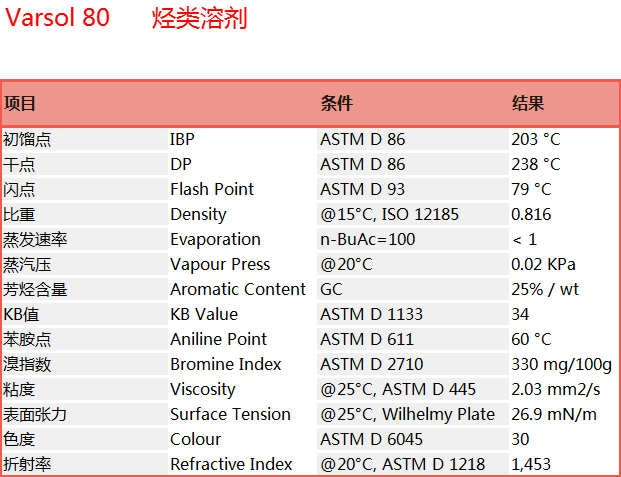
Task: Select the Density value 0.816
Action: pos(531,214)
